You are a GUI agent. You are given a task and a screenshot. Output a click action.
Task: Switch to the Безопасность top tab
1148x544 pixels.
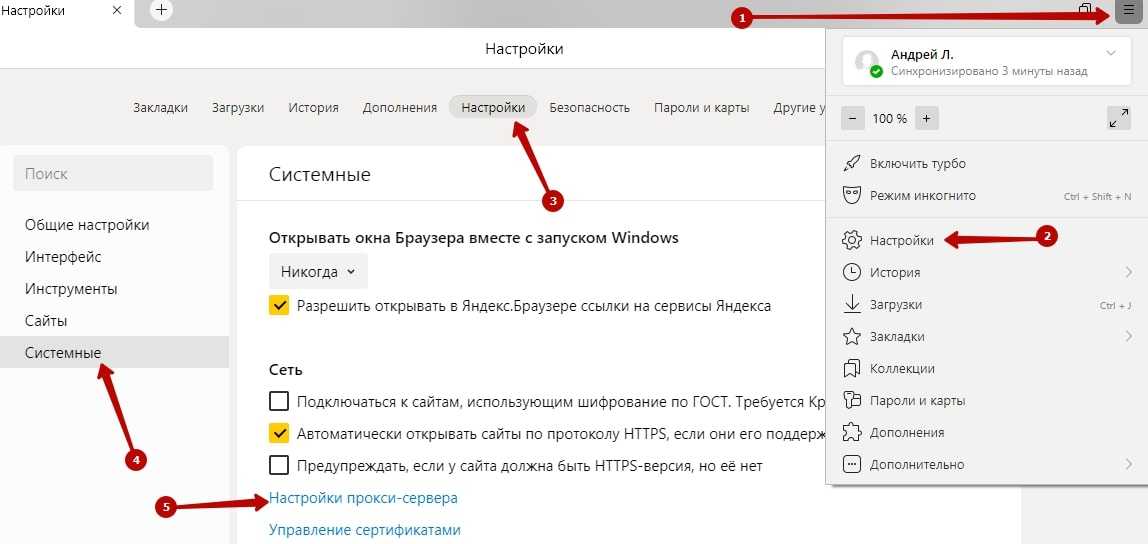pos(589,108)
